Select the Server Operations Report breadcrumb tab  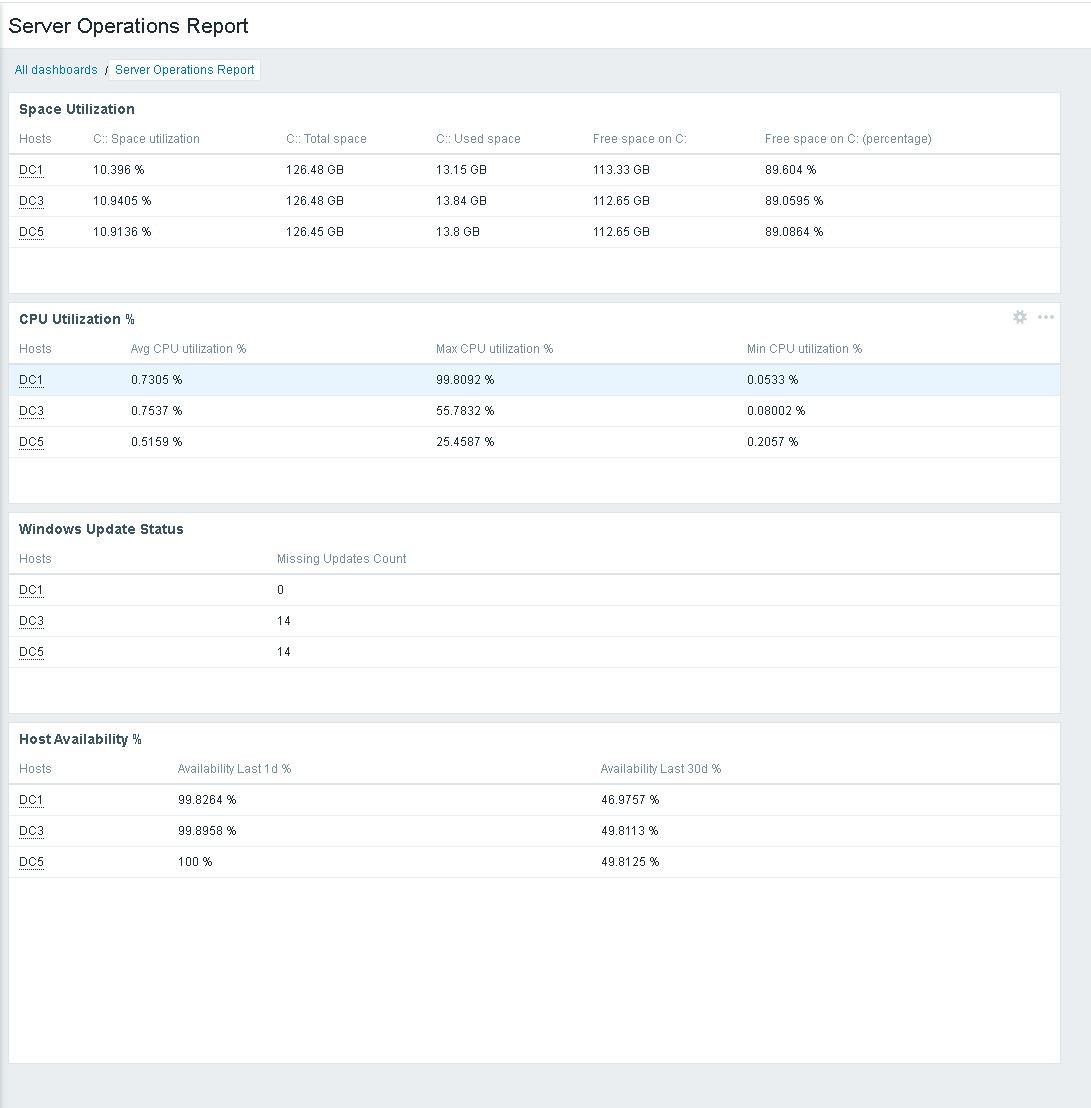click(x=185, y=69)
